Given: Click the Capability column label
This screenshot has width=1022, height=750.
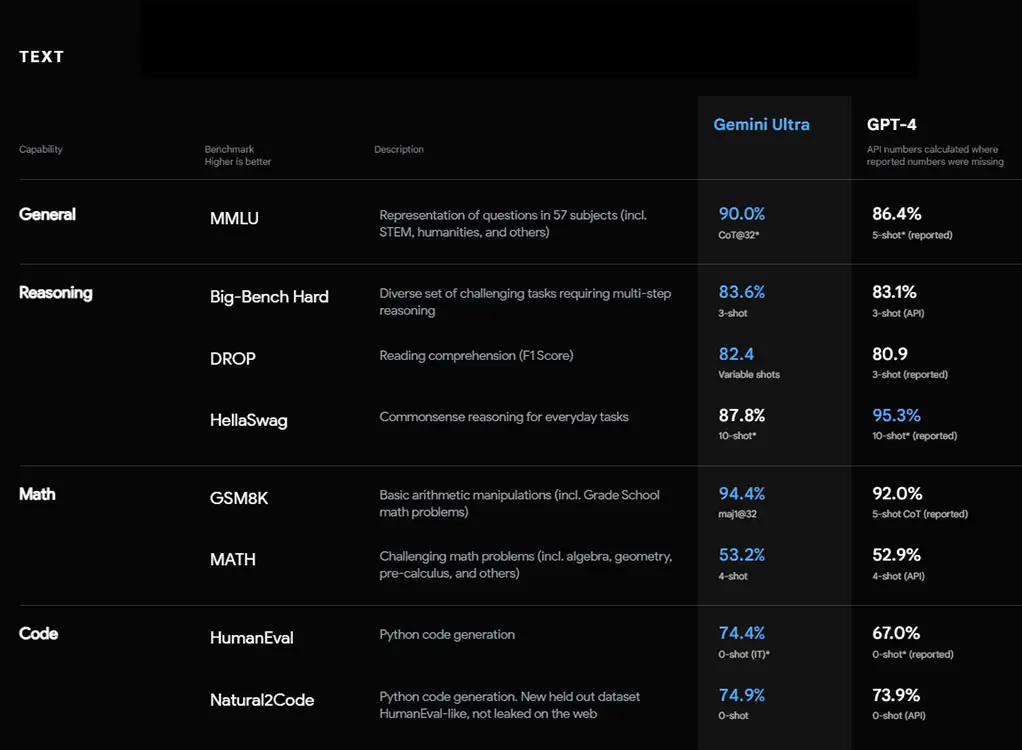Looking at the screenshot, I should tap(41, 149).
